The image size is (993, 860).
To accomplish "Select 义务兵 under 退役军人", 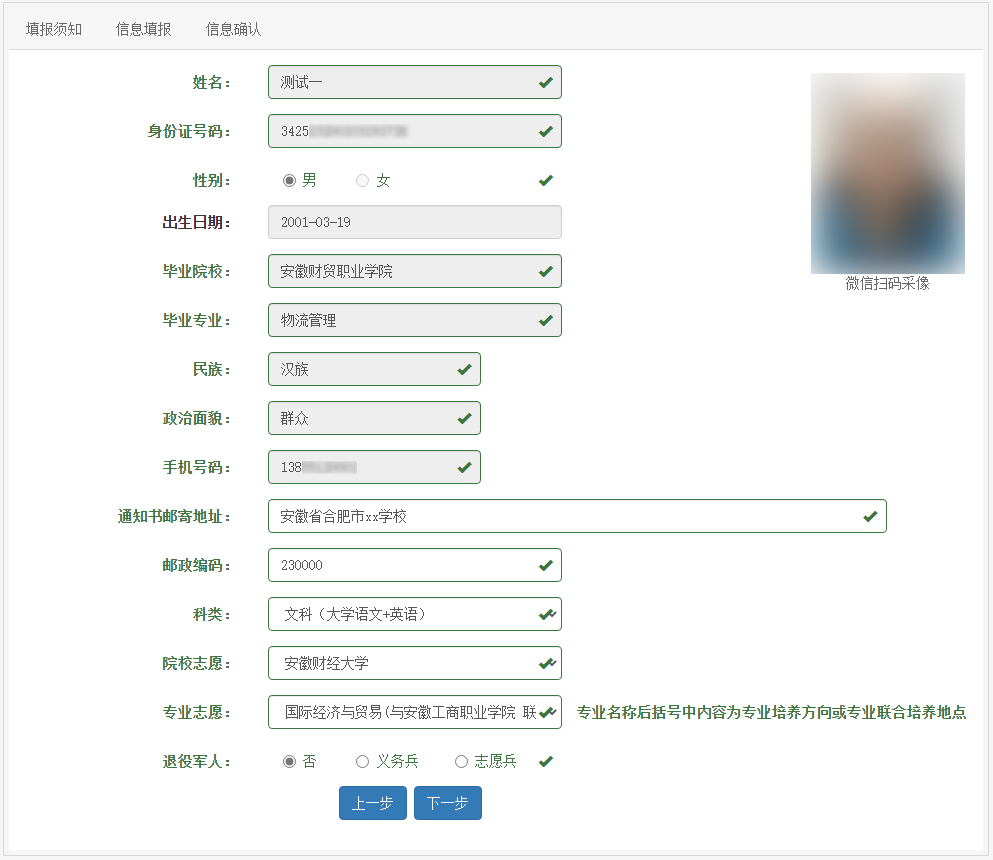I will [x=362, y=761].
